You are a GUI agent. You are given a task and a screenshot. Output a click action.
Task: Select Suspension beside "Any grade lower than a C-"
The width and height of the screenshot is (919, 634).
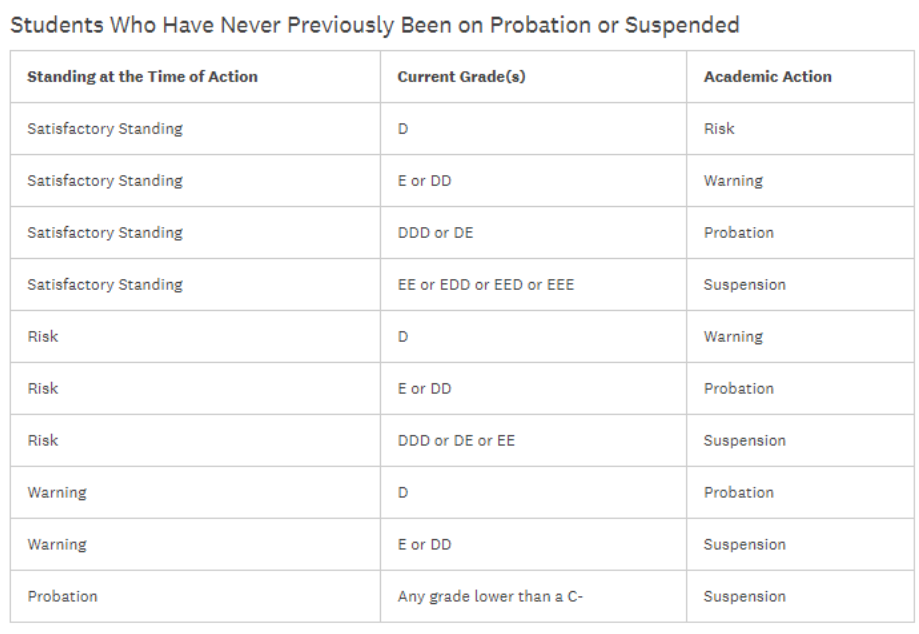744,597
